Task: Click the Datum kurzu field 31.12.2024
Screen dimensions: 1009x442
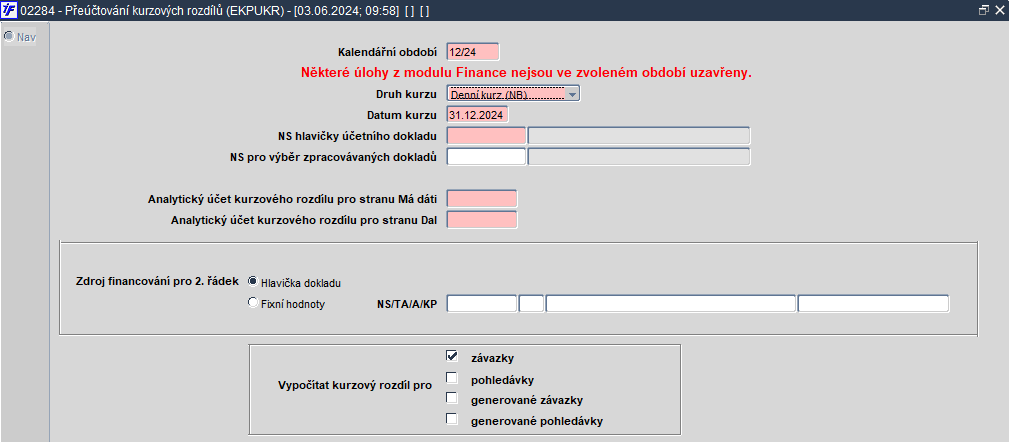Action: 477,115
